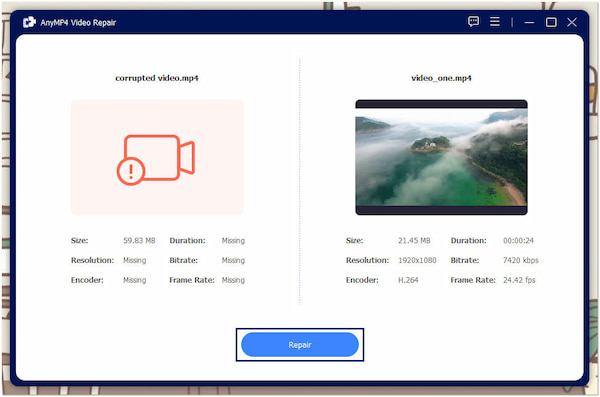
Task: Maximize the AnyMP4 Video Repair window
Action: pos(551,22)
